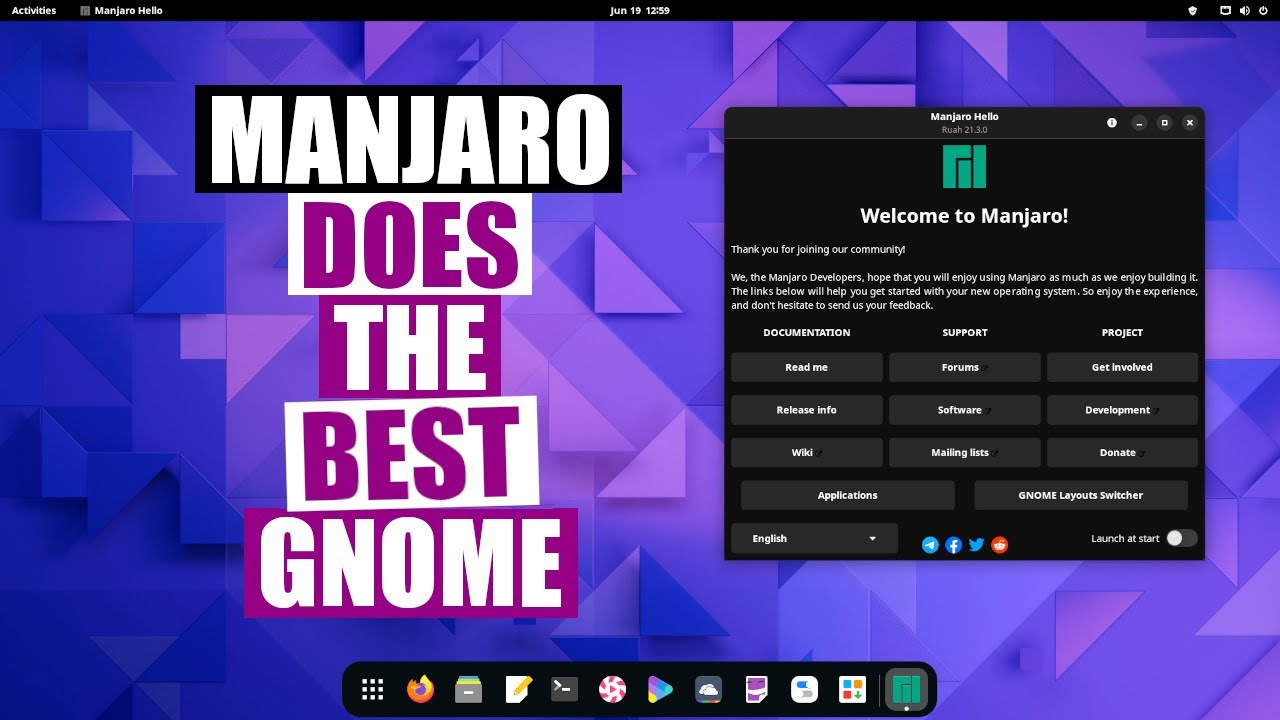The width and height of the screenshot is (1280, 720).
Task: Close the Manjaro Hello window
Action: tap(1190, 123)
